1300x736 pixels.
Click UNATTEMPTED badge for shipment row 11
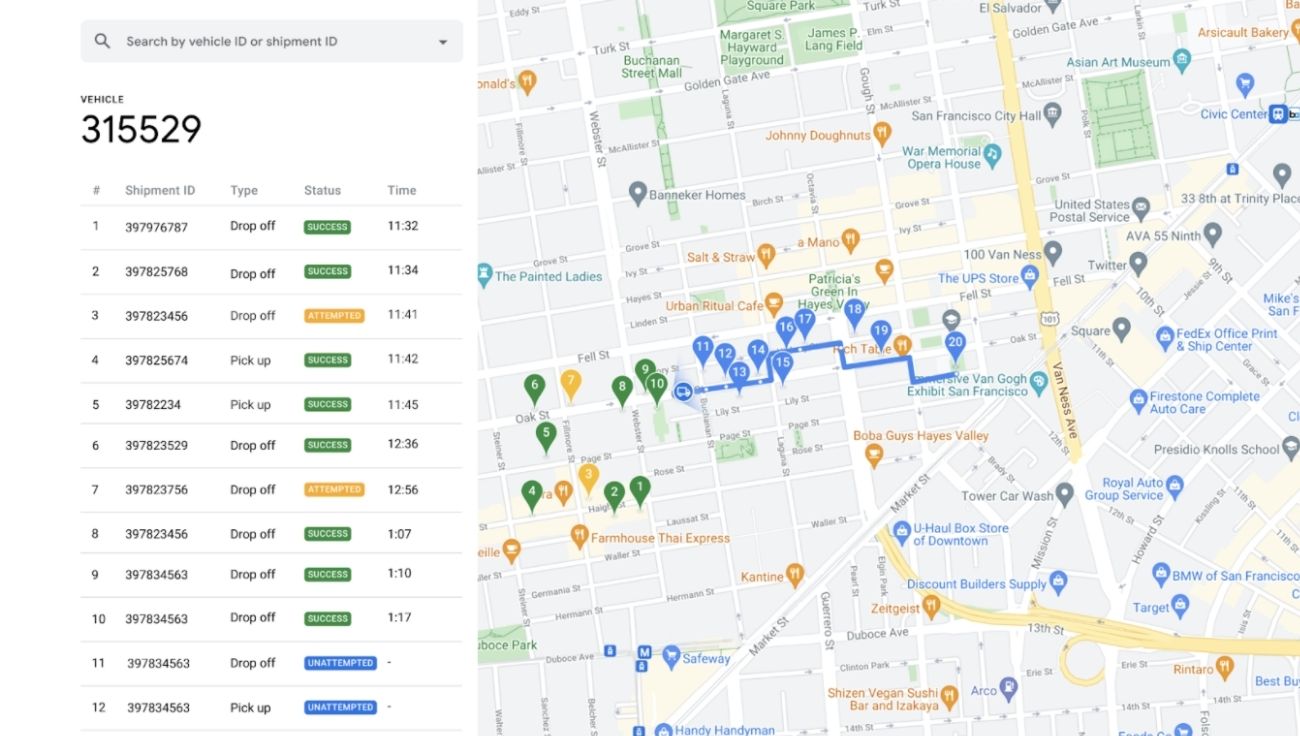(x=340, y=663)
